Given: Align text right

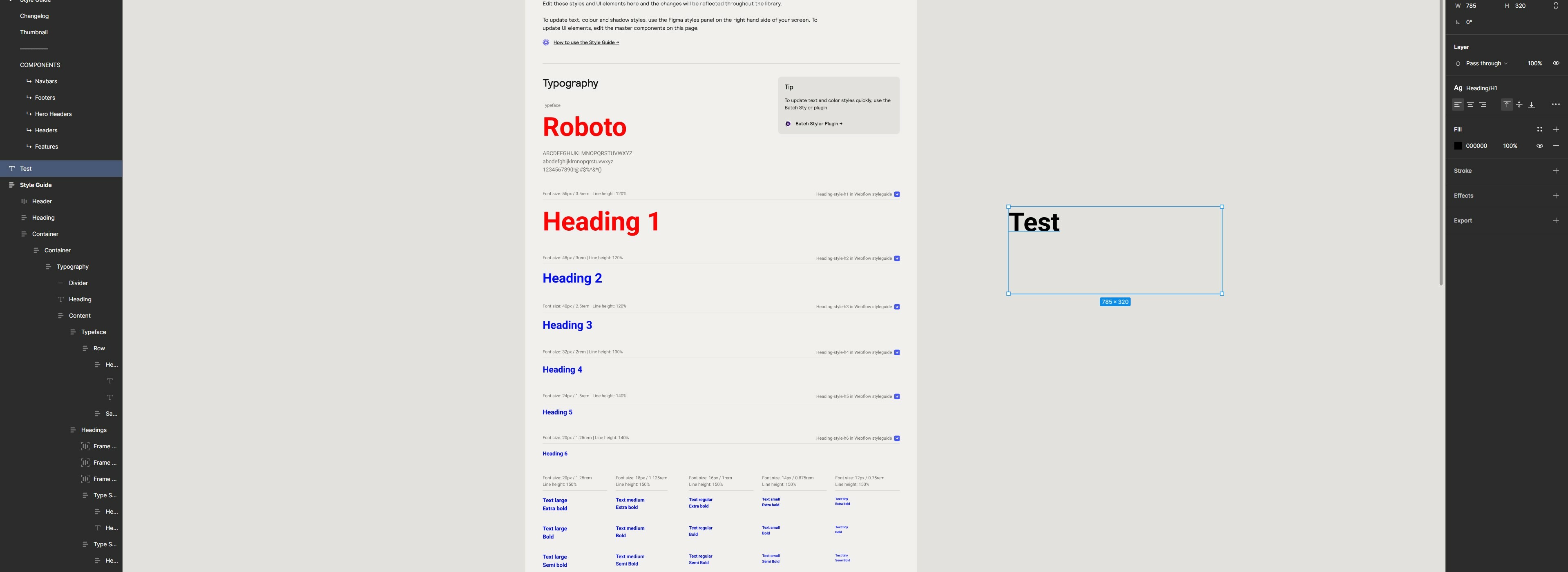Looking at the screenshot, I should coord(1483,105).
